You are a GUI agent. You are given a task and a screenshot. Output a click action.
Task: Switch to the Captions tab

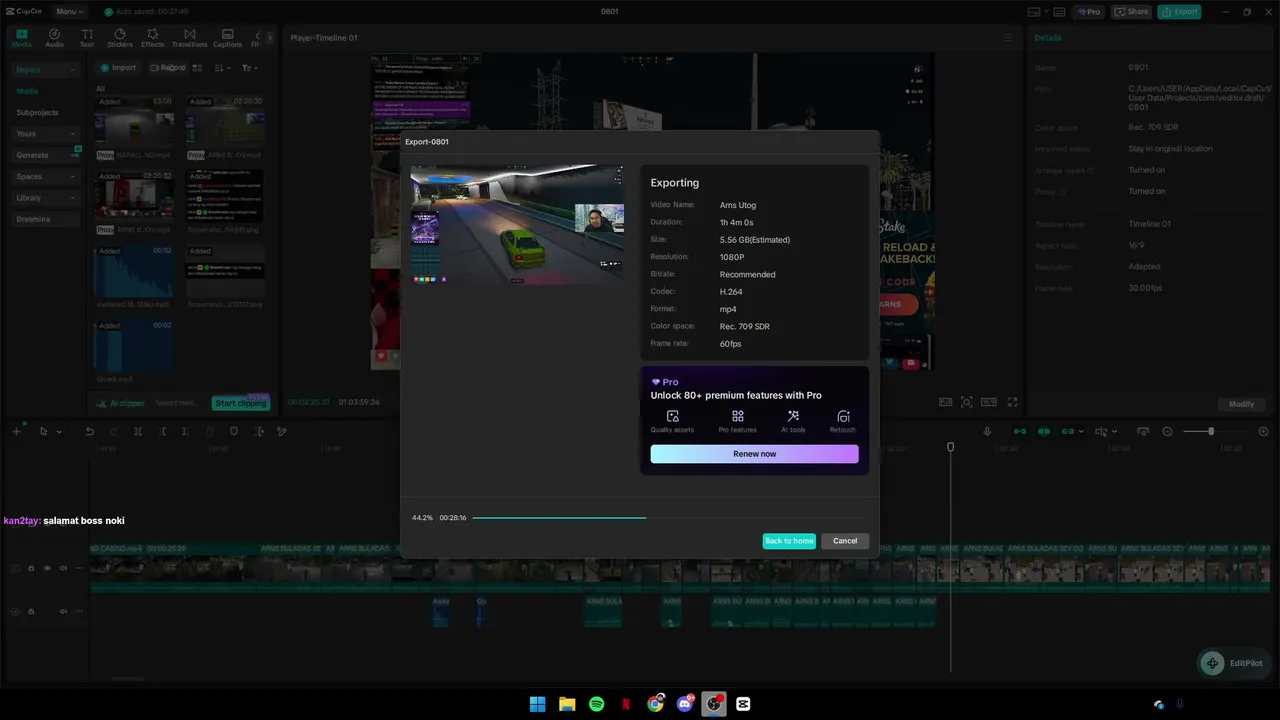pos(227,38)
